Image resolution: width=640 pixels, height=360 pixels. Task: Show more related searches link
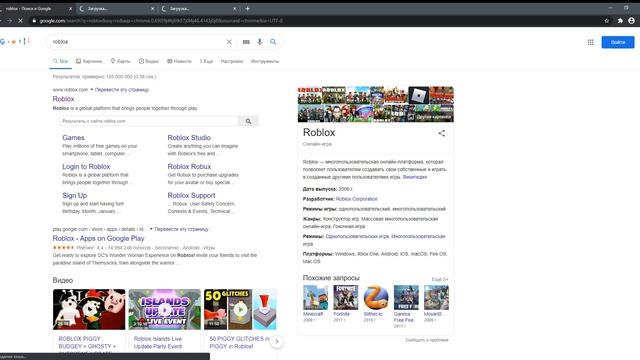[x=440, y=279]
